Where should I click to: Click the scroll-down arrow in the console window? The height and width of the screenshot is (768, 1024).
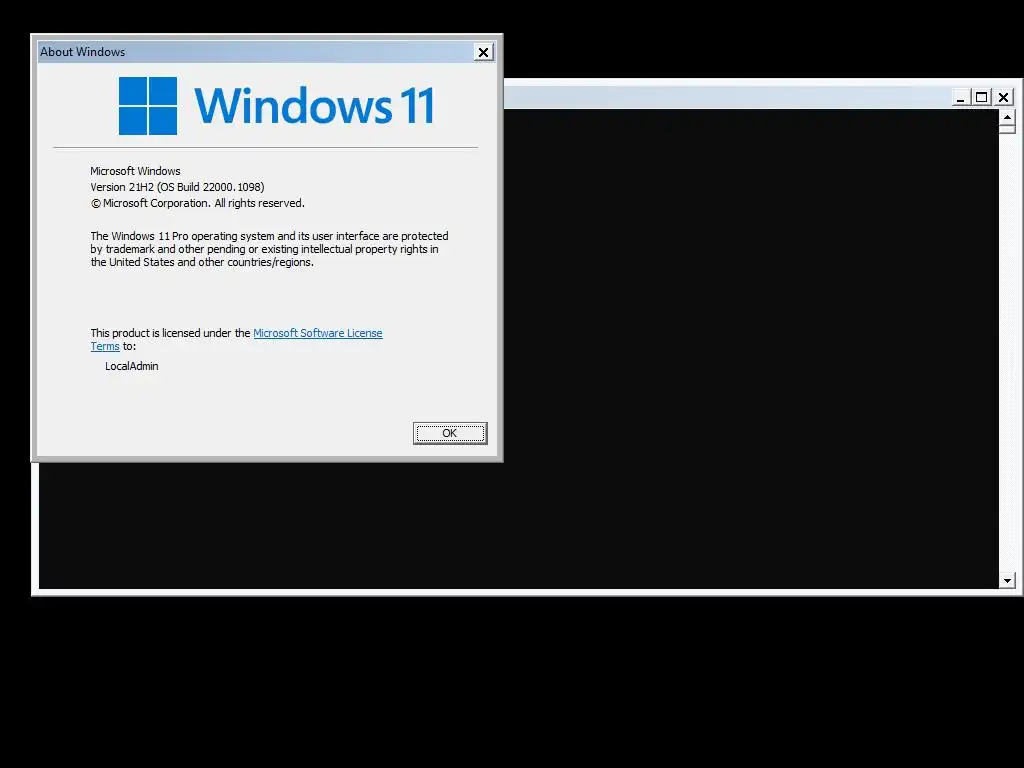point(1007,580)
